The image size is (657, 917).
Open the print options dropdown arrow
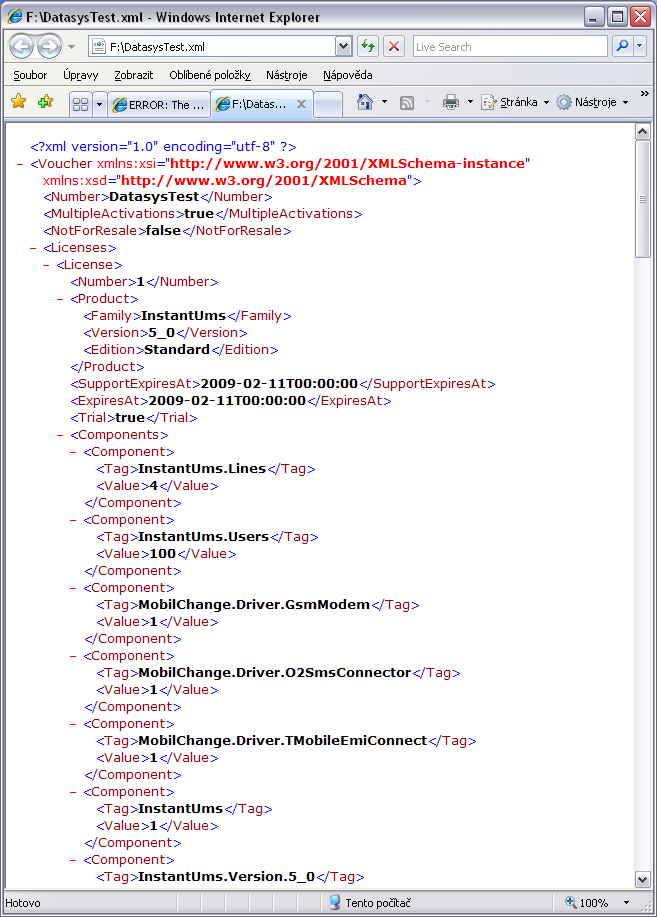(470, 102)
